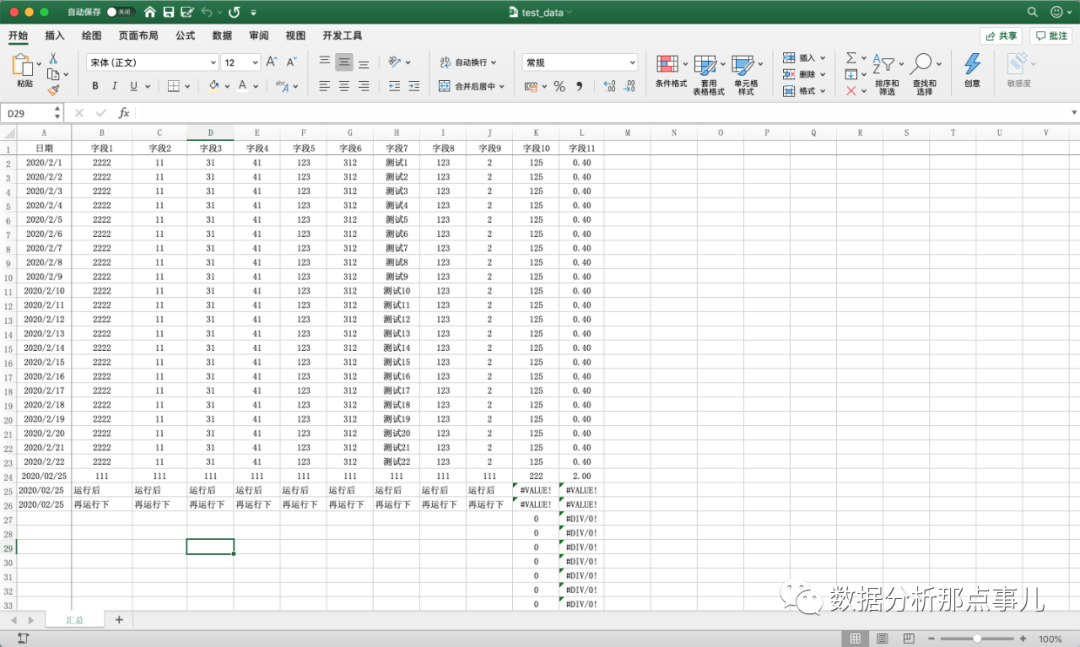The width and height of the screenshot is (1080, 647).
Task: Click the Save icon in title bar
Action: point(169,12)
